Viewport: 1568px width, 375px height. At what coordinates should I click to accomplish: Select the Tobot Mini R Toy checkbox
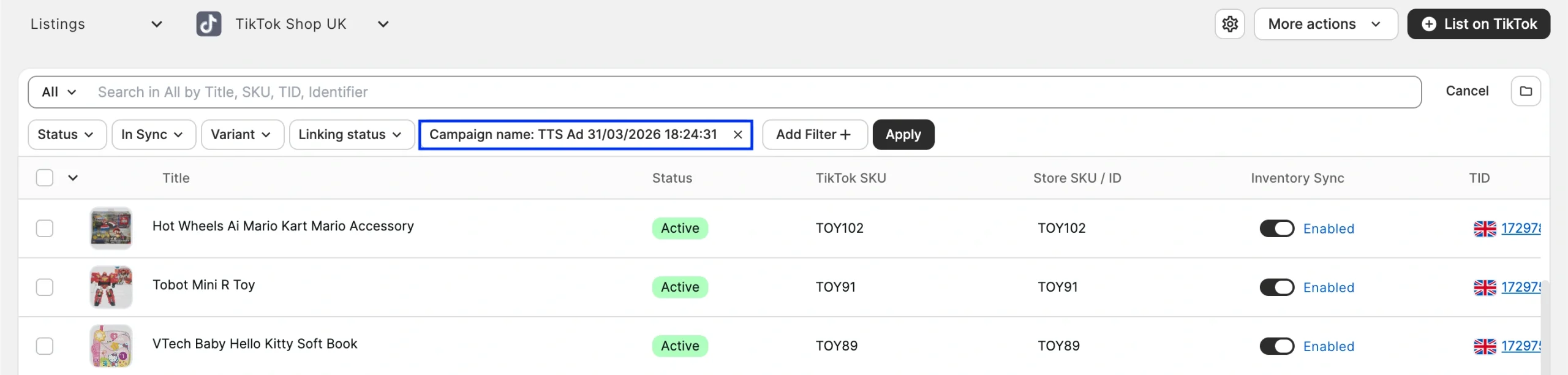45,287
